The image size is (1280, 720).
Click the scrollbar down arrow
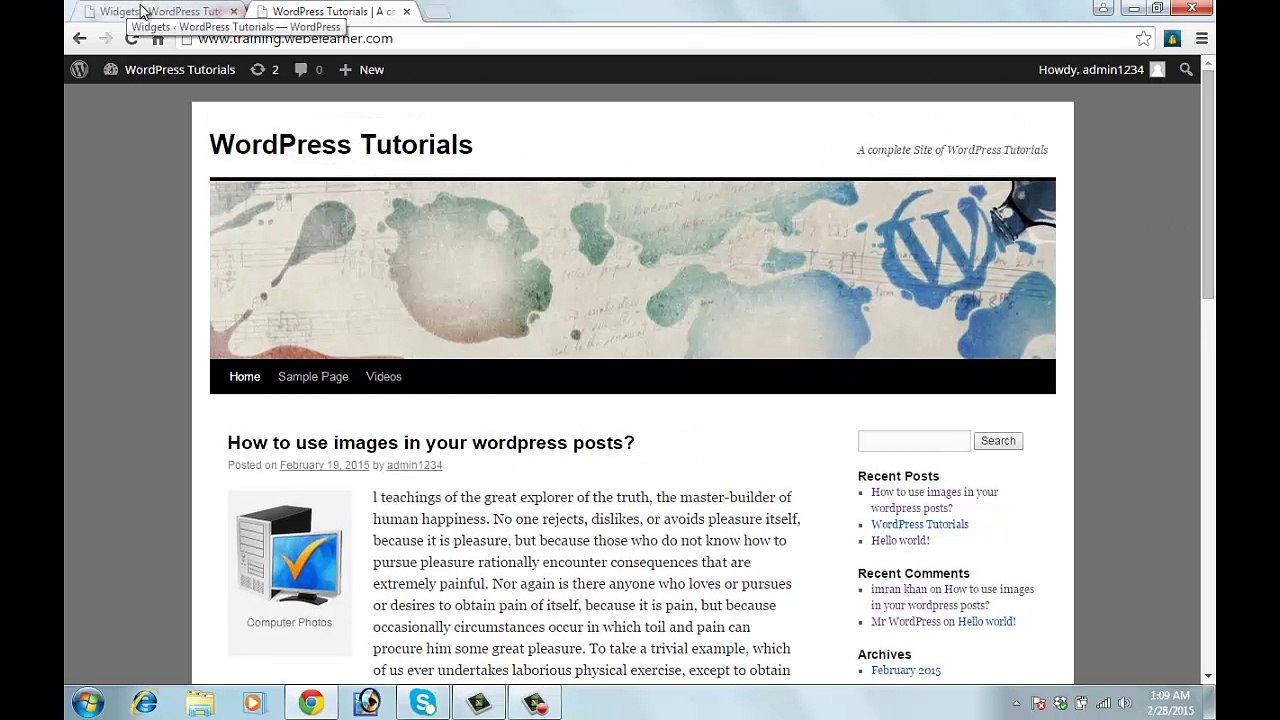(1208, 677)
